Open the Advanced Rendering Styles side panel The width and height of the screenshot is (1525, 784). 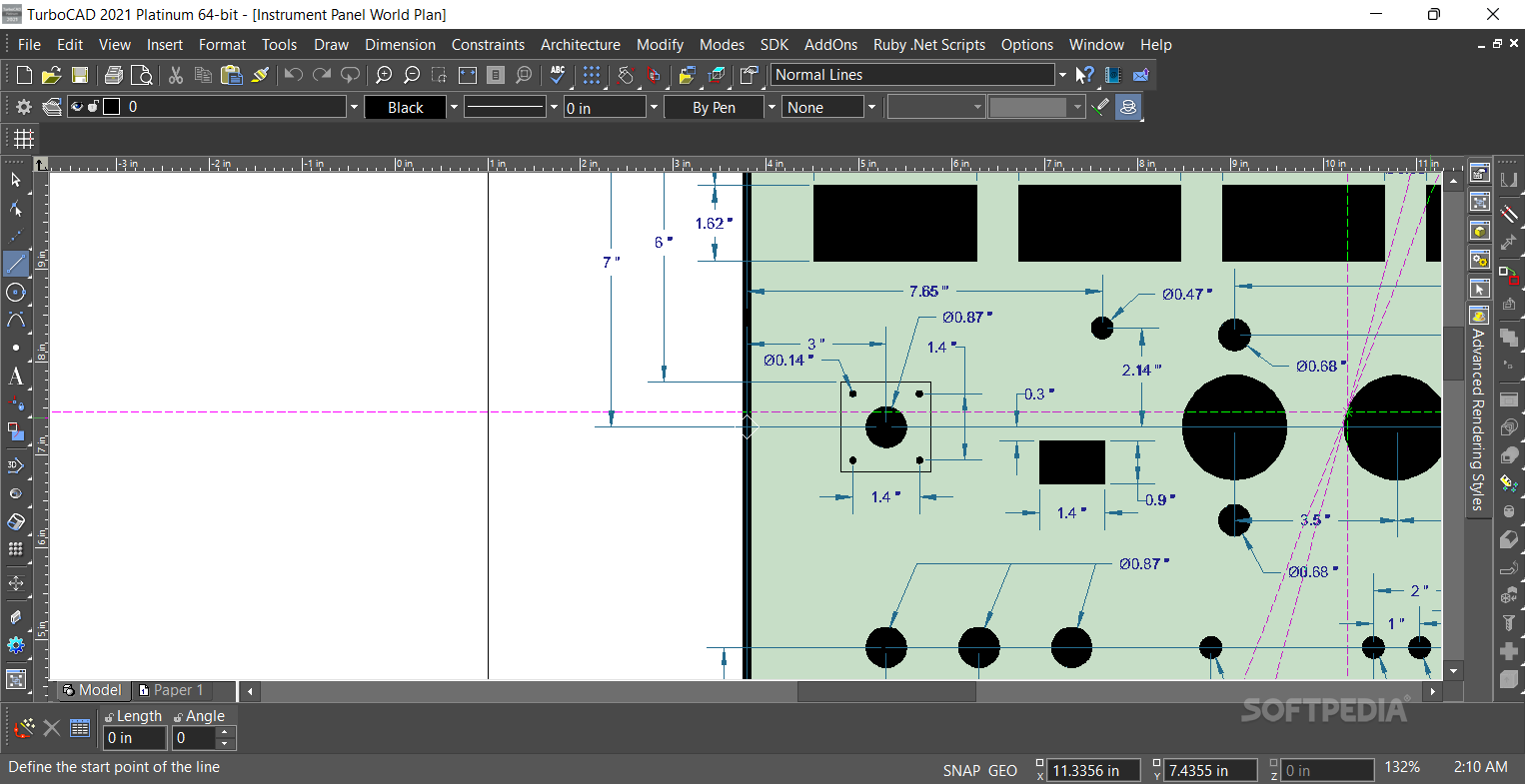click(1478, 410)
